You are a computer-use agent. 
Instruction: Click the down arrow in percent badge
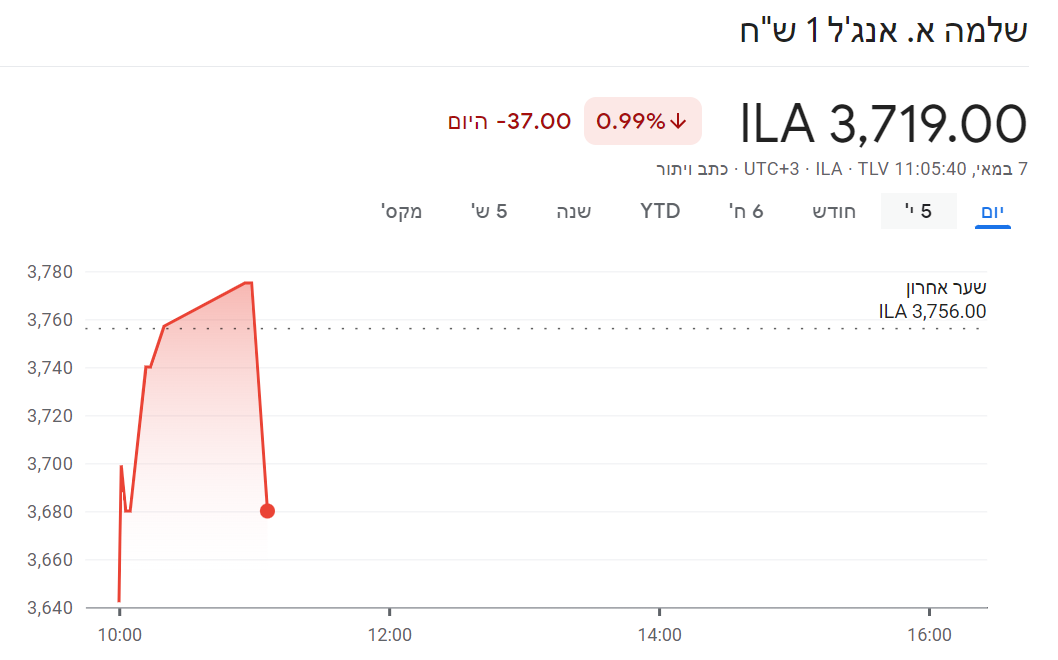click(679, 122)
